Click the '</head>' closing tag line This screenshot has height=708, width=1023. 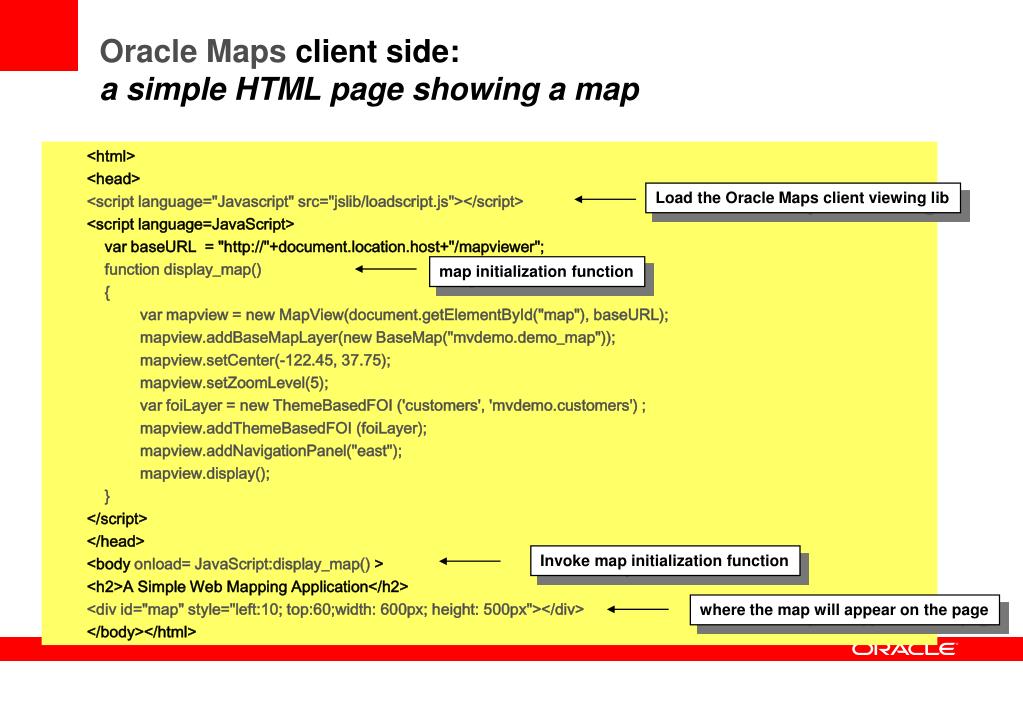coord(115,542)
